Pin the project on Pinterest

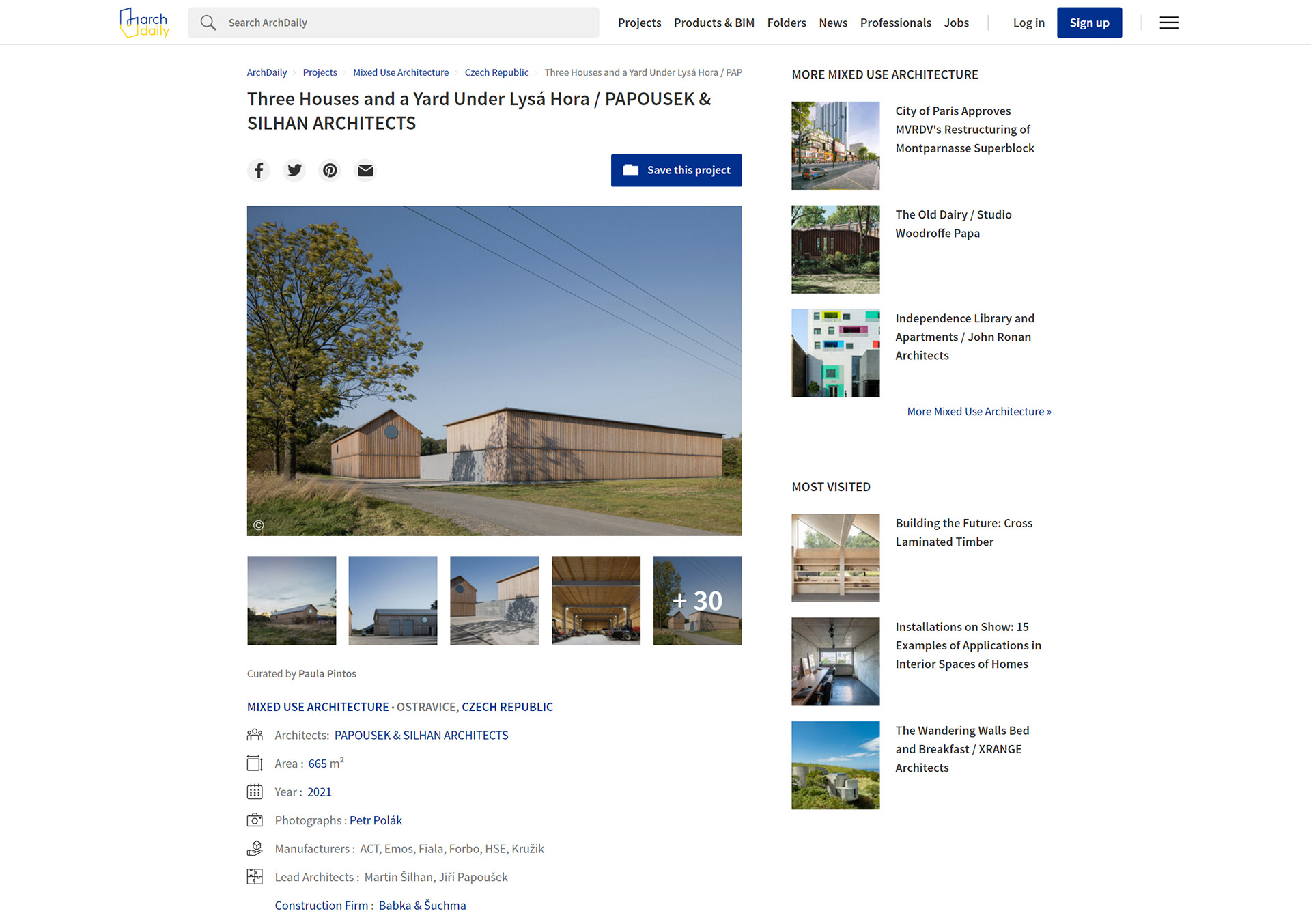[x=330, y=170]
